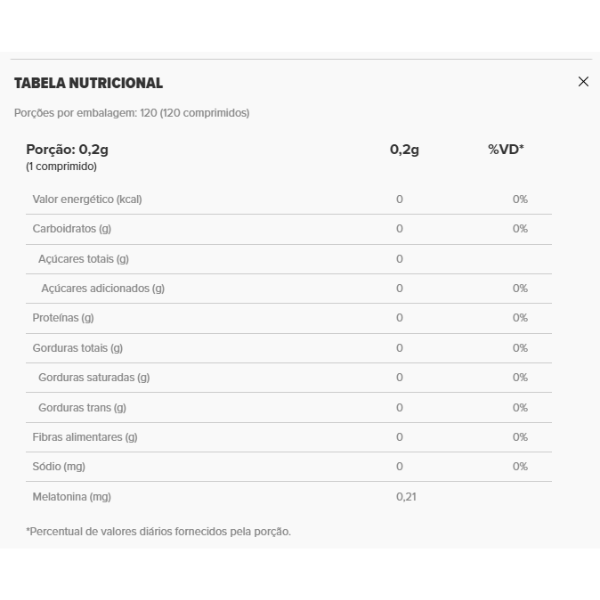Click the TABELA NUTRICIONAL heading
Viewport: 600px width, 600px height.
point(88,83)
